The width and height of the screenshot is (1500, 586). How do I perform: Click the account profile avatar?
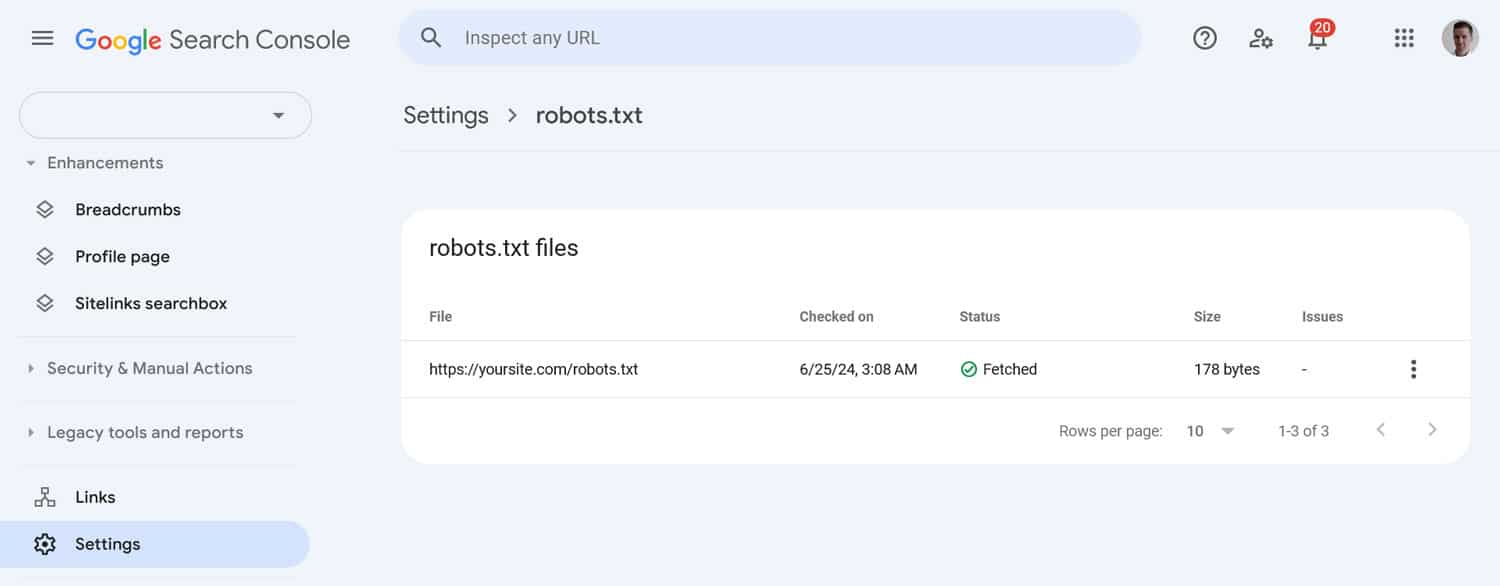coord(1459,39)
